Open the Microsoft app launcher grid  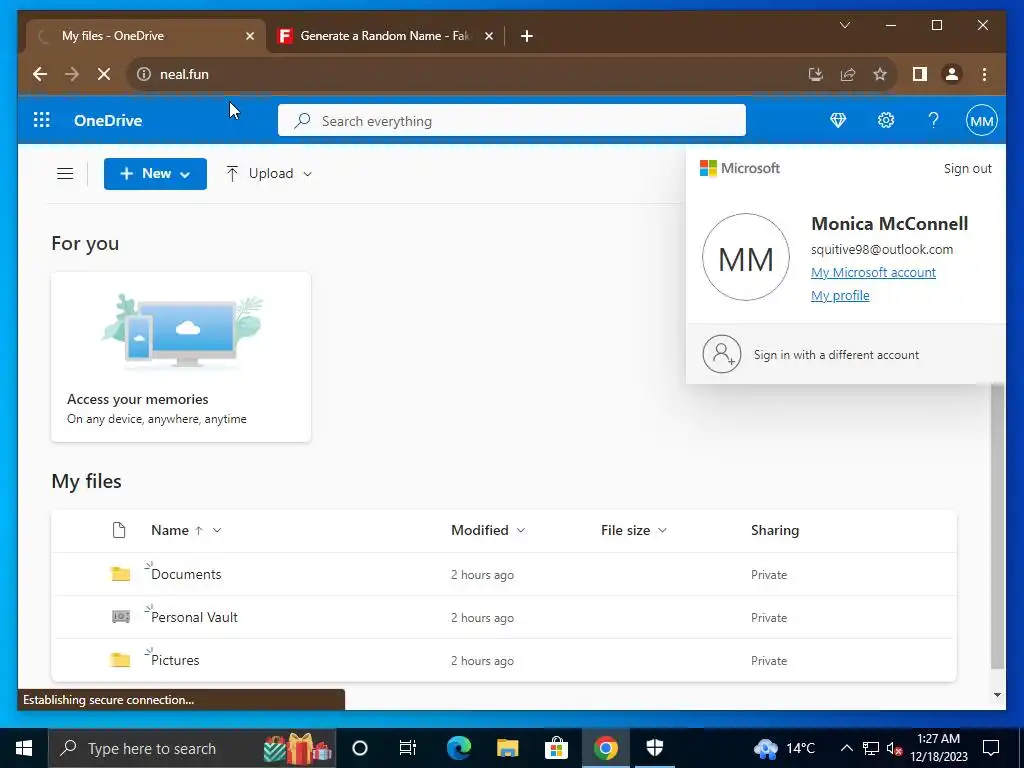pyautogui.click(x=42, y=120)
